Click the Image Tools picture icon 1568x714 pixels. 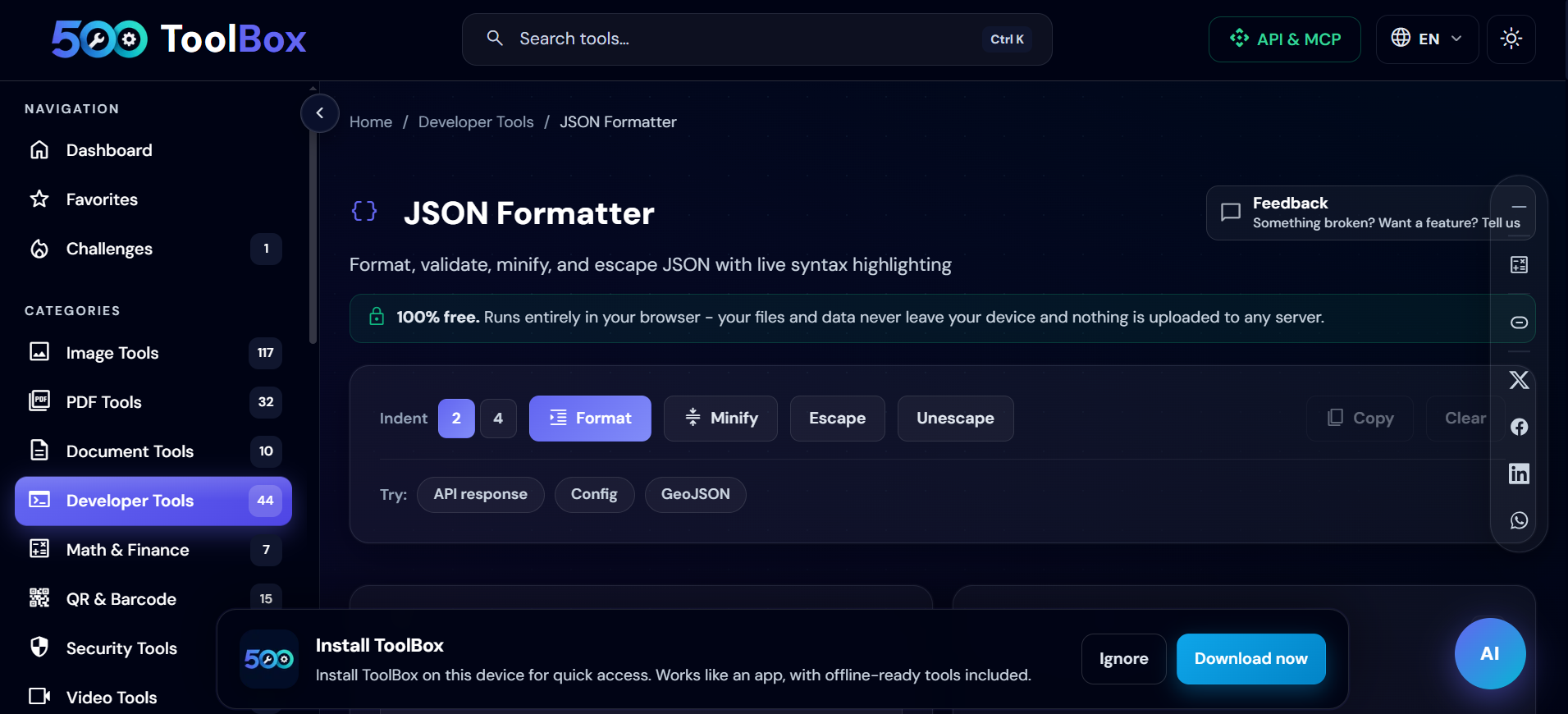(39, 352)
